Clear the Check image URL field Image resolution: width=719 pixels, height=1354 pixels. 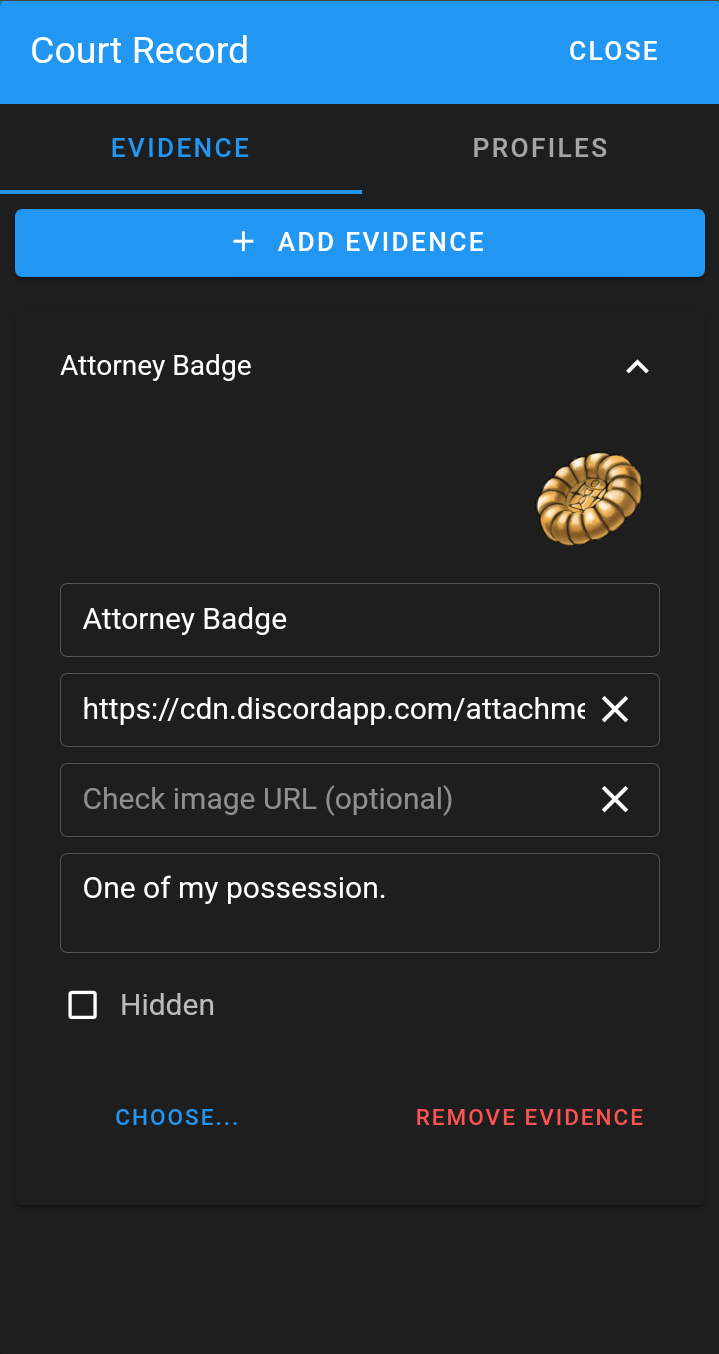point(614,800)
